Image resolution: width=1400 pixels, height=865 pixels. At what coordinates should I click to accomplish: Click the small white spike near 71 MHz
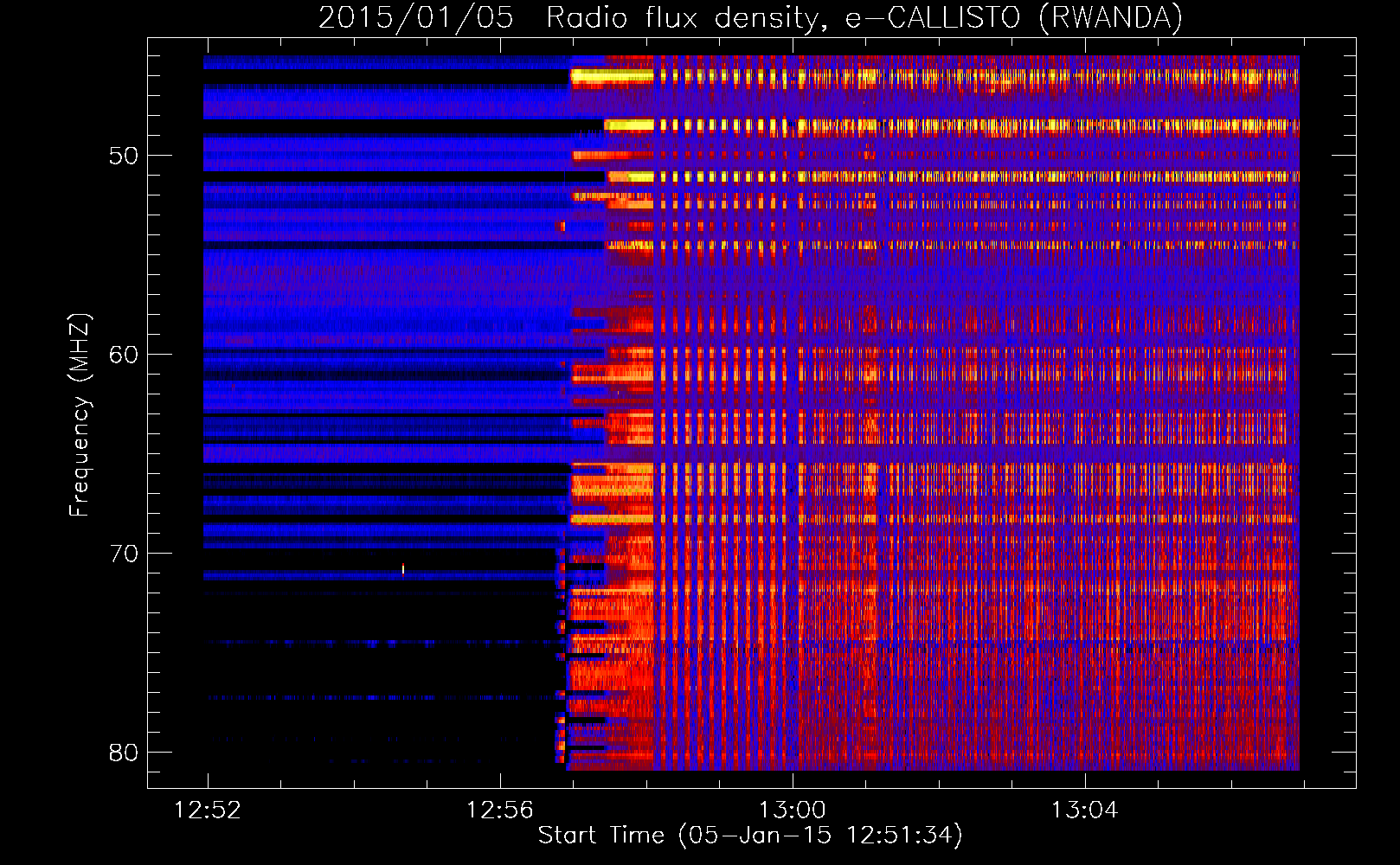click(403, 568)
